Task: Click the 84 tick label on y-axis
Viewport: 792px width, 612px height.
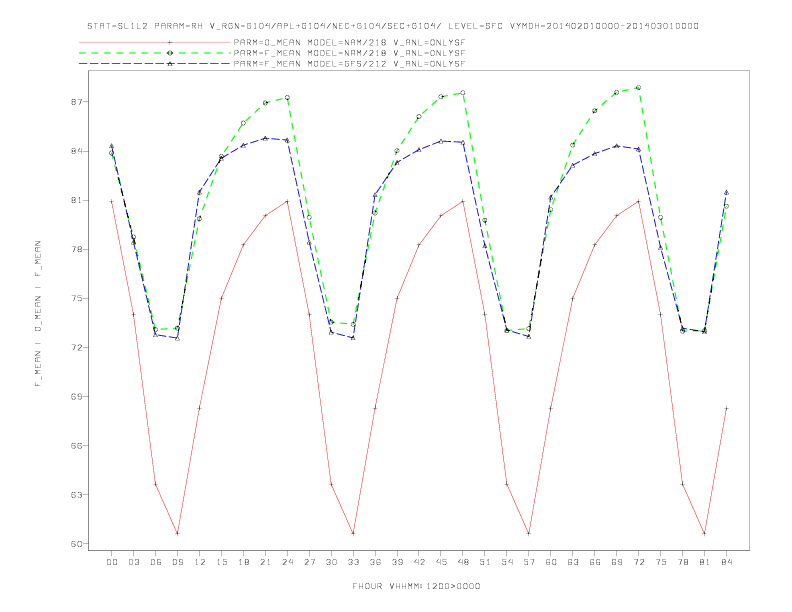Action: click(x=76, y=151)
